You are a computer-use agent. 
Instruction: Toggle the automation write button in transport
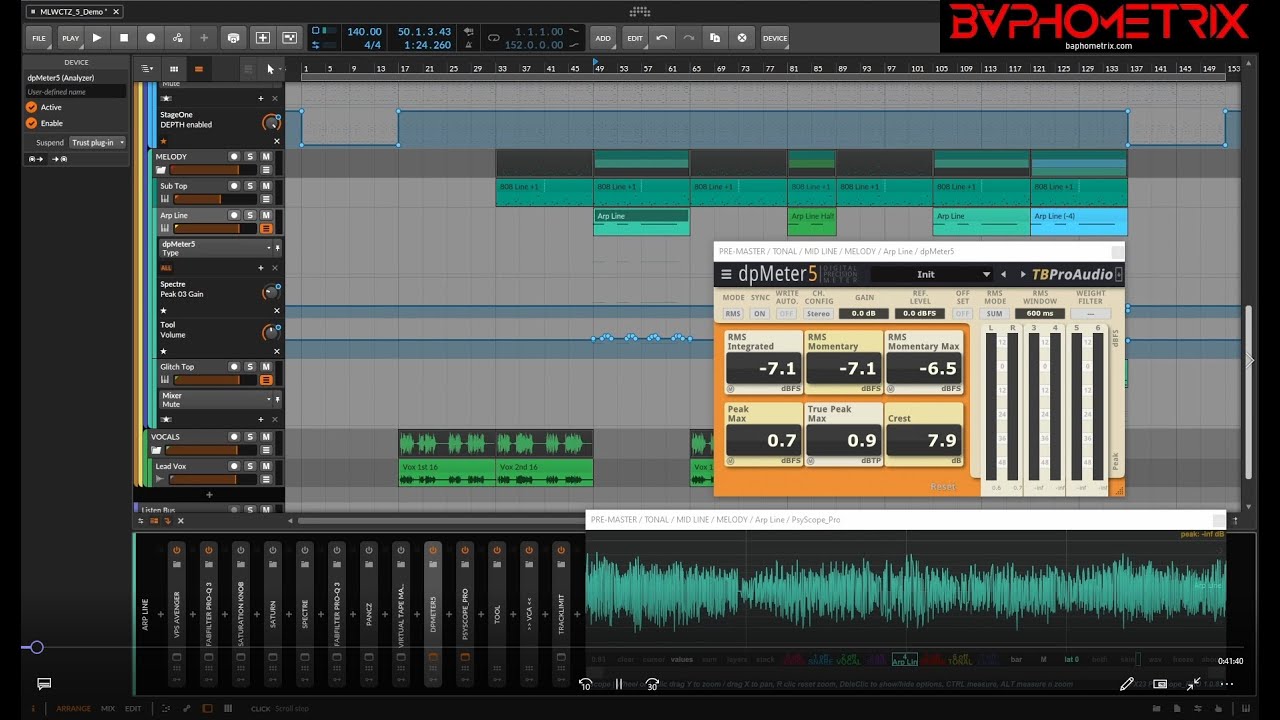point(178,38)
